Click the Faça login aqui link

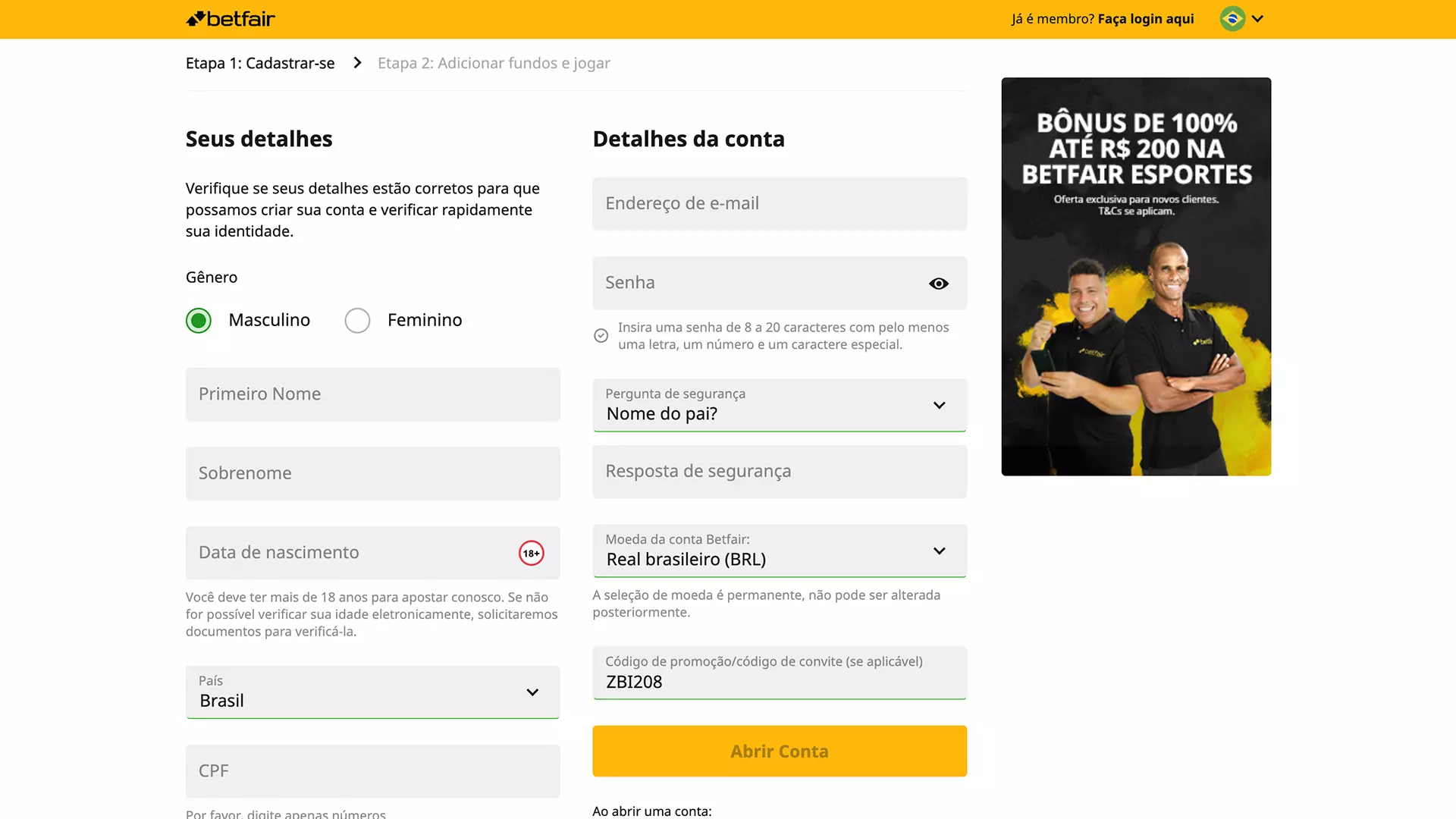tap(1146, 19)
